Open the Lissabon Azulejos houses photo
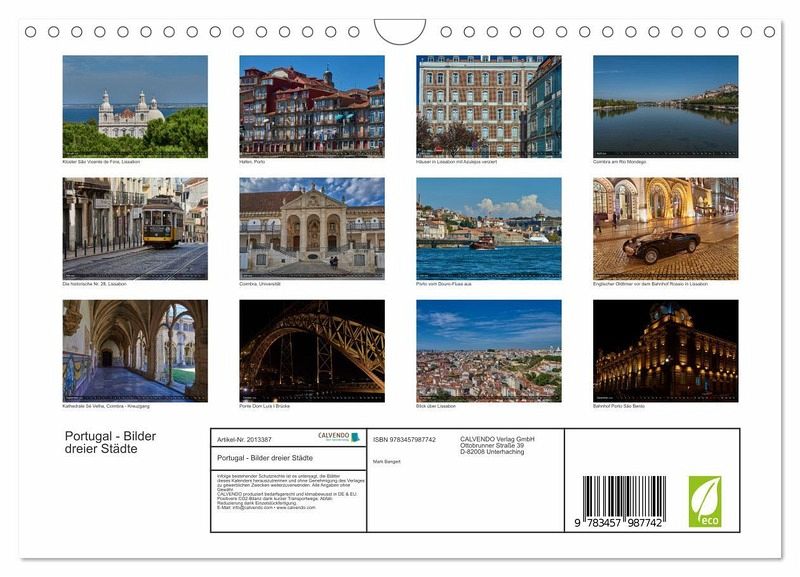 click(x=488, y=106)
